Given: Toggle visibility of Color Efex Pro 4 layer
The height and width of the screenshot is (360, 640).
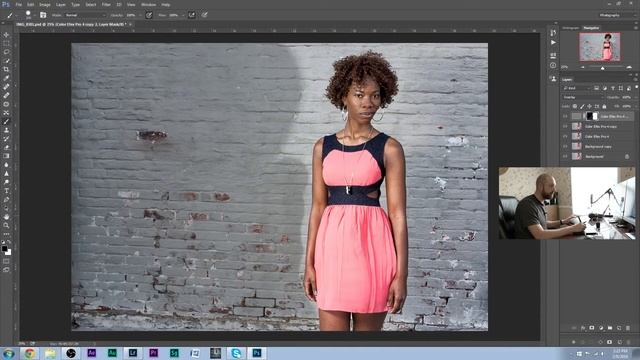Looking at the screenshot, I should [x=565, y=136].
